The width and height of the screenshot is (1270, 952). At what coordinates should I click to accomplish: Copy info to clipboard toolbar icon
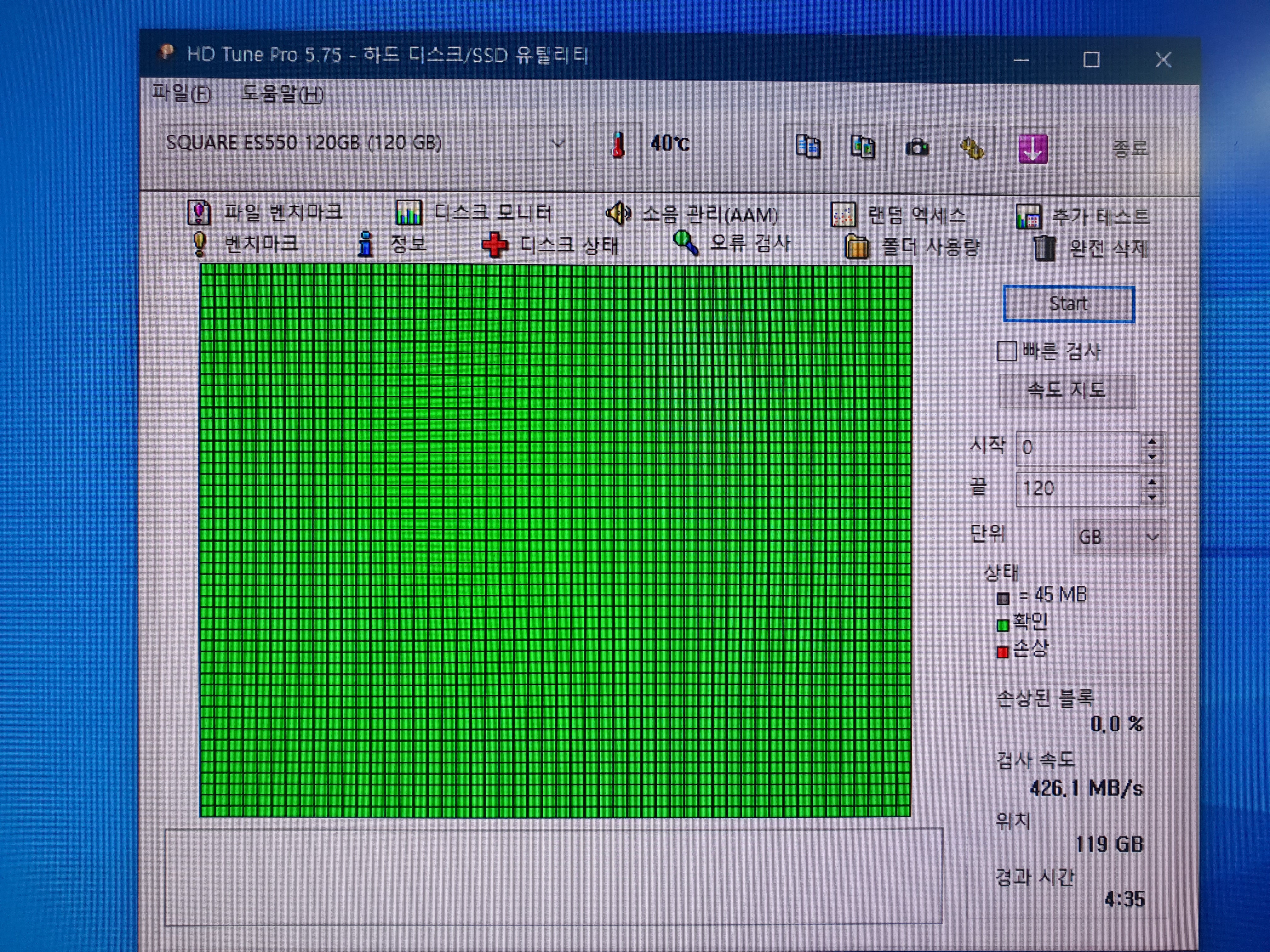pos(808,147)
